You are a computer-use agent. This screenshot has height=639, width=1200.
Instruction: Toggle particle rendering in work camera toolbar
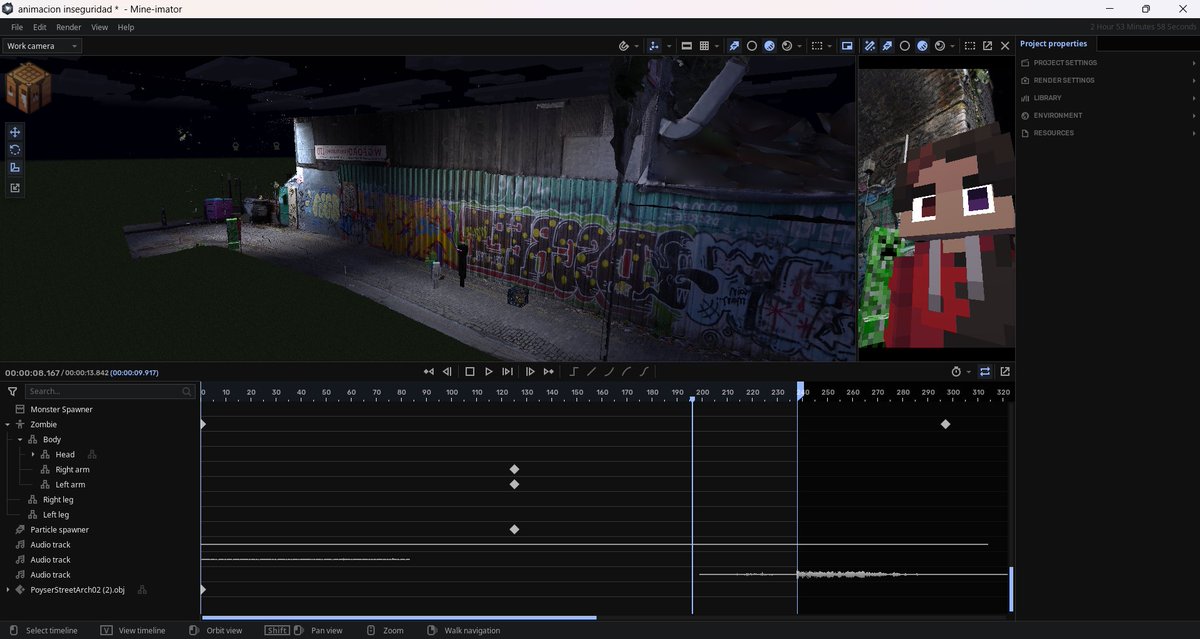click(x=732, y=46)
